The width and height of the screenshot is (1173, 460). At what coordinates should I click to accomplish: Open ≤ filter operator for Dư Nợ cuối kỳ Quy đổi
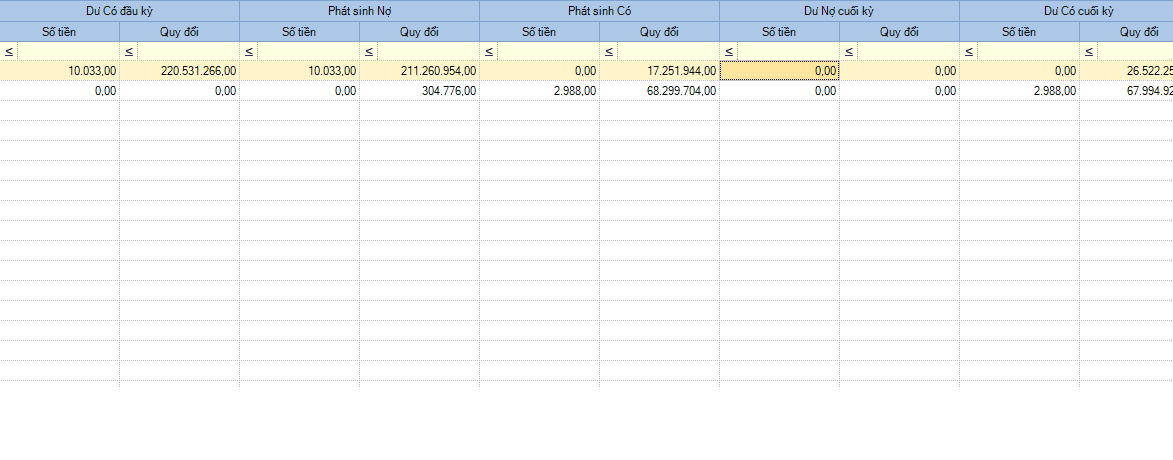[849, 52]
